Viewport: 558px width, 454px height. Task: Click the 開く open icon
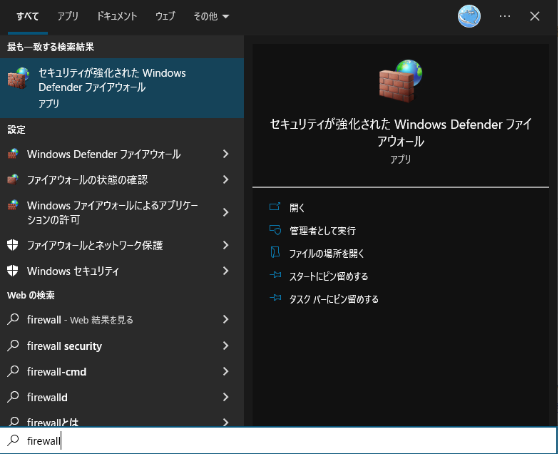[275, 207]
